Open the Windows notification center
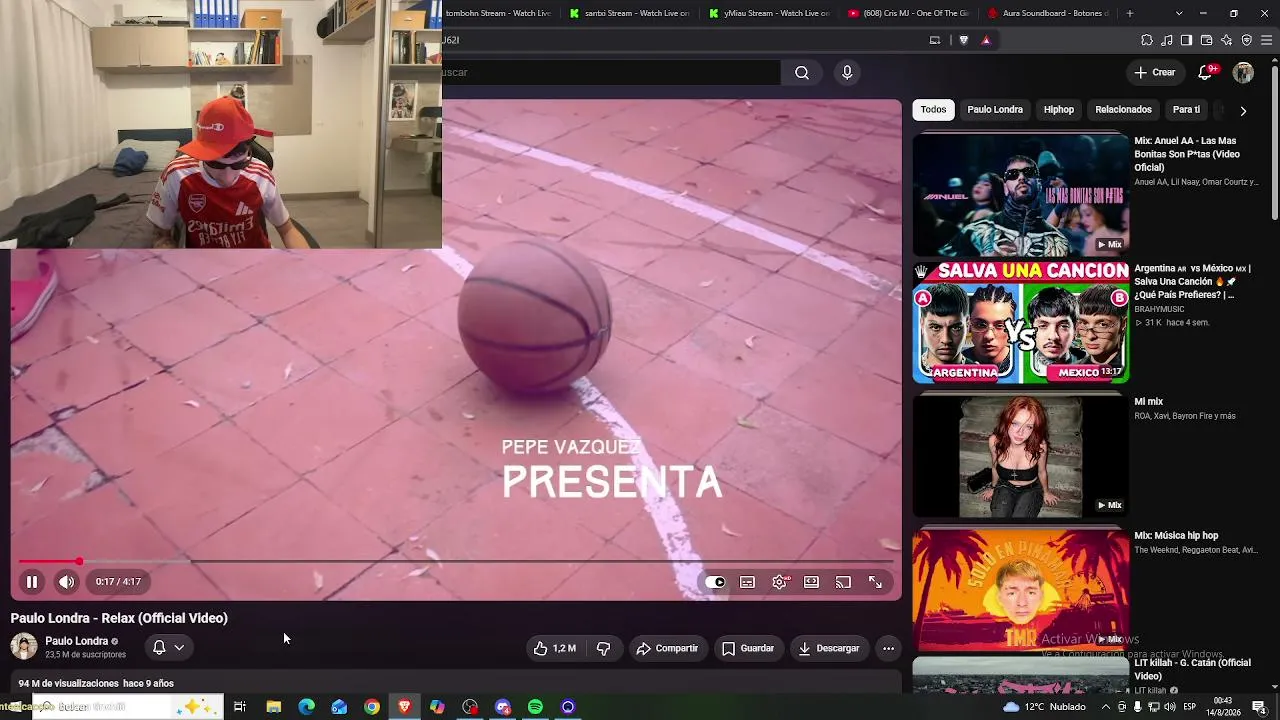The image size is (1280, 720). (x=1259, y=707)
